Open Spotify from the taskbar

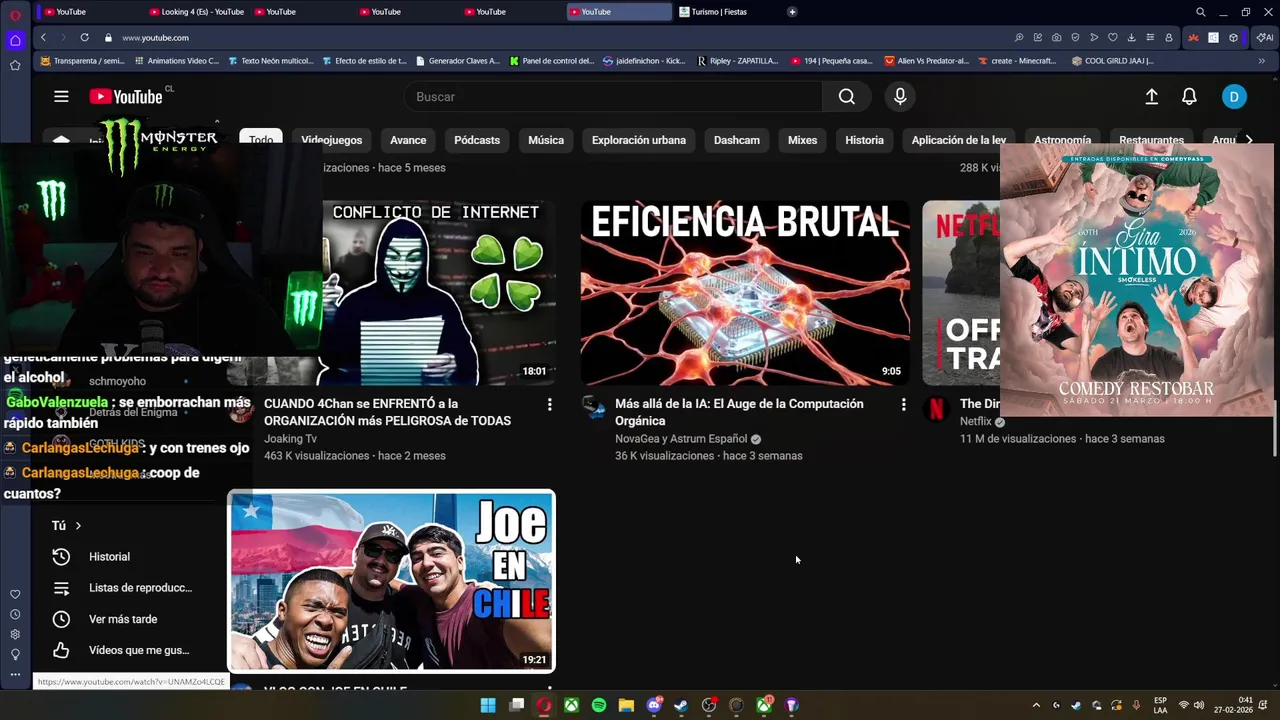click(x=599, y=705)
